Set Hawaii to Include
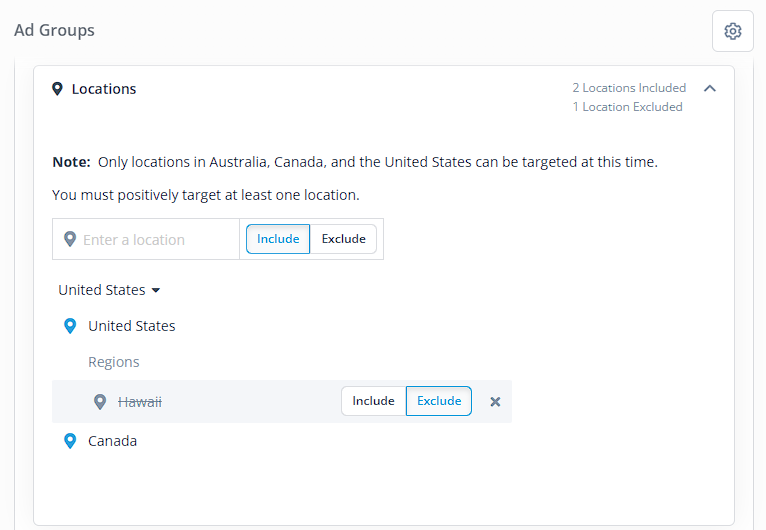766x530 pixels. point(374,401)
